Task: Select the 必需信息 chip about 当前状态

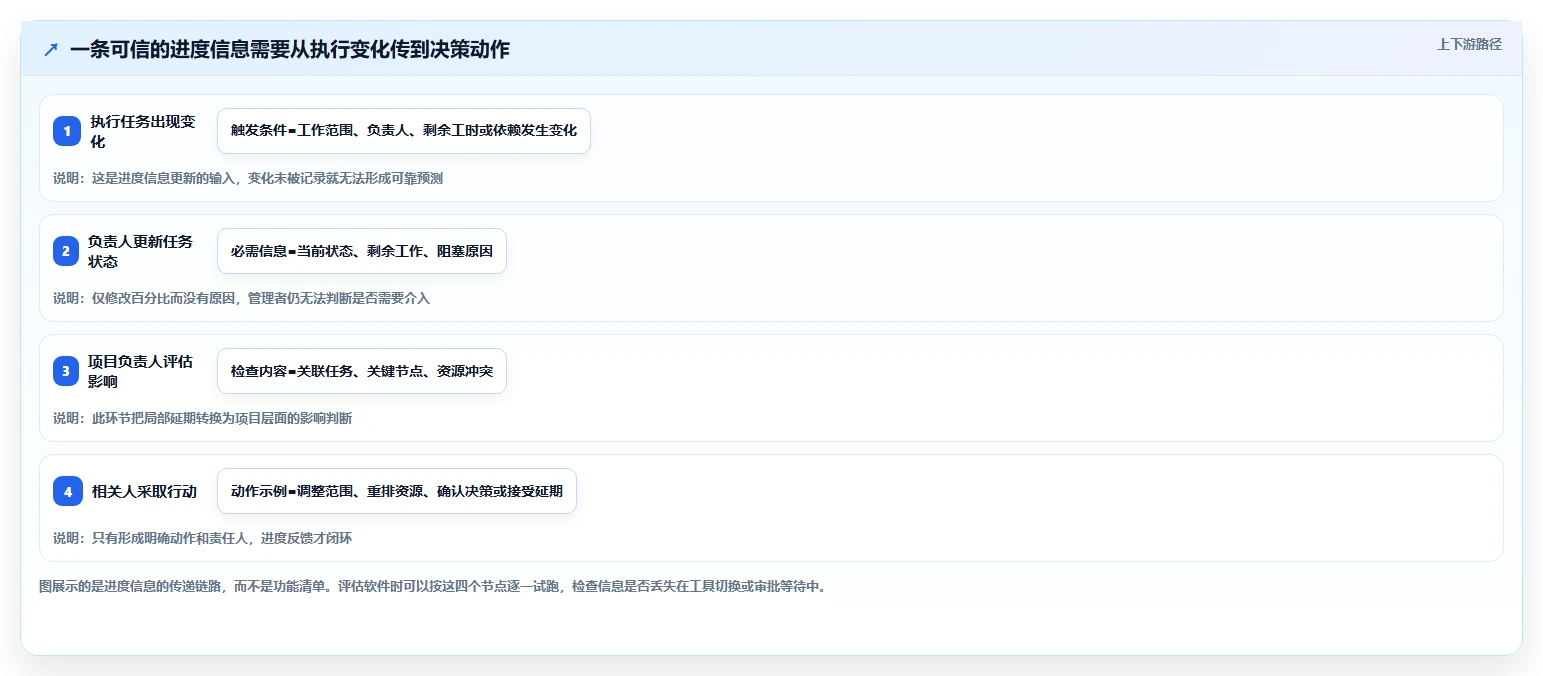Action: coord(362,251)
